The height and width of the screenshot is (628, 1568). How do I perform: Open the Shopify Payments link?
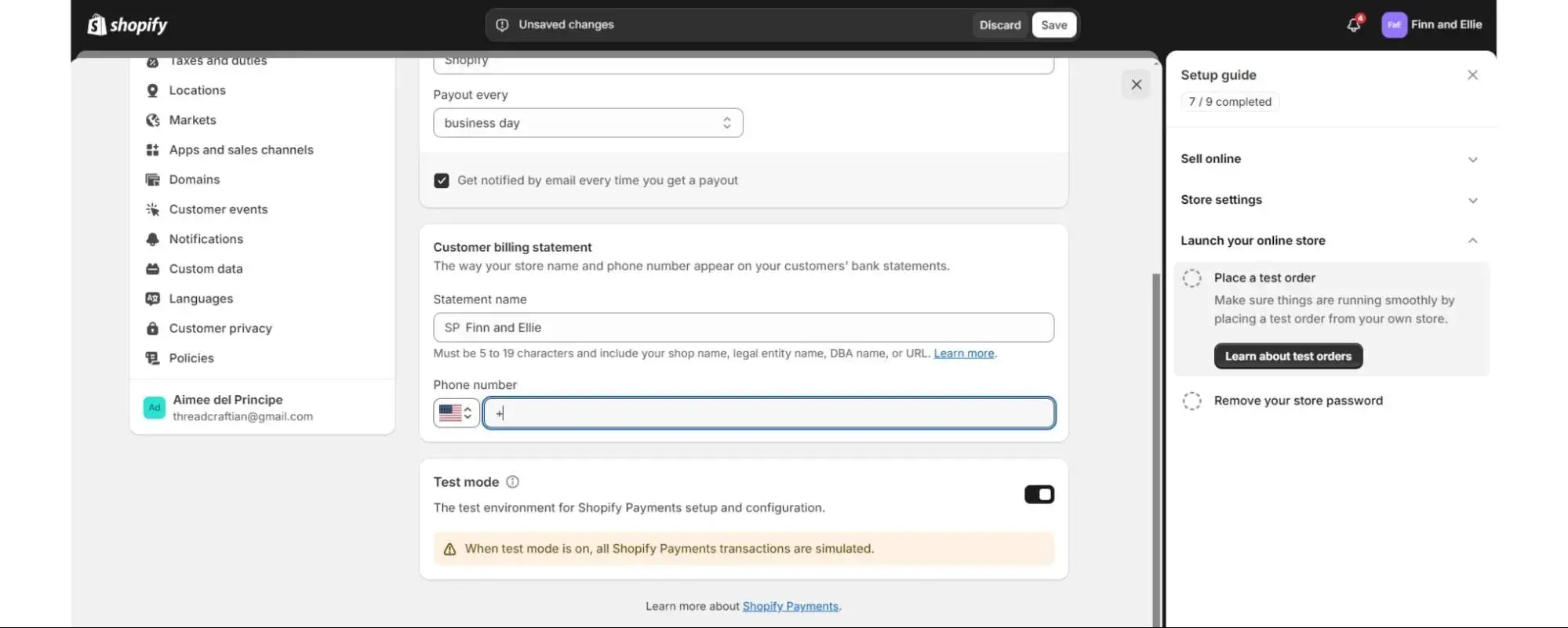point(790,607)
